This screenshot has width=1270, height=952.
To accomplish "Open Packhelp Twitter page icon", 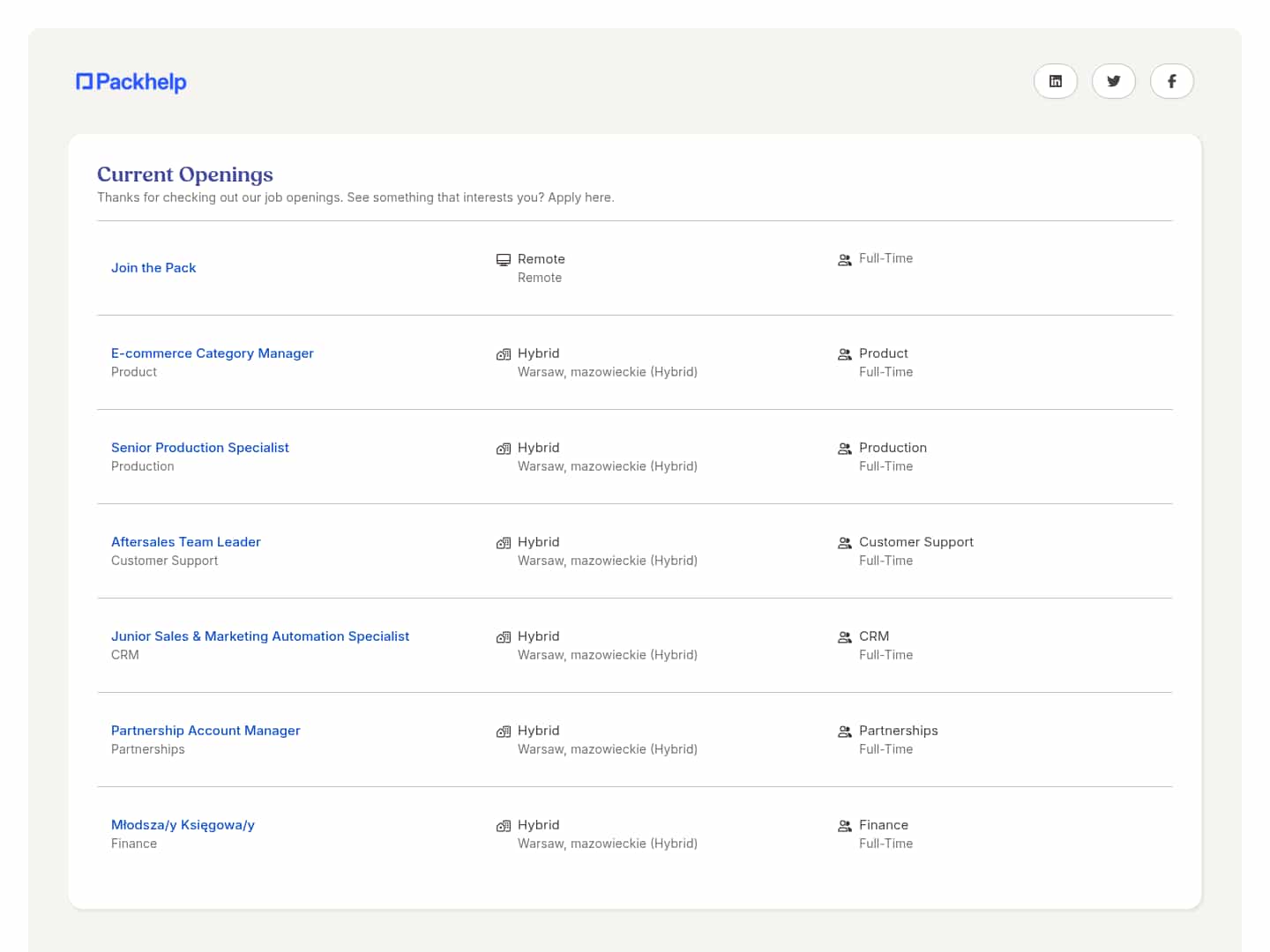I will click(x=1113, y=81).
